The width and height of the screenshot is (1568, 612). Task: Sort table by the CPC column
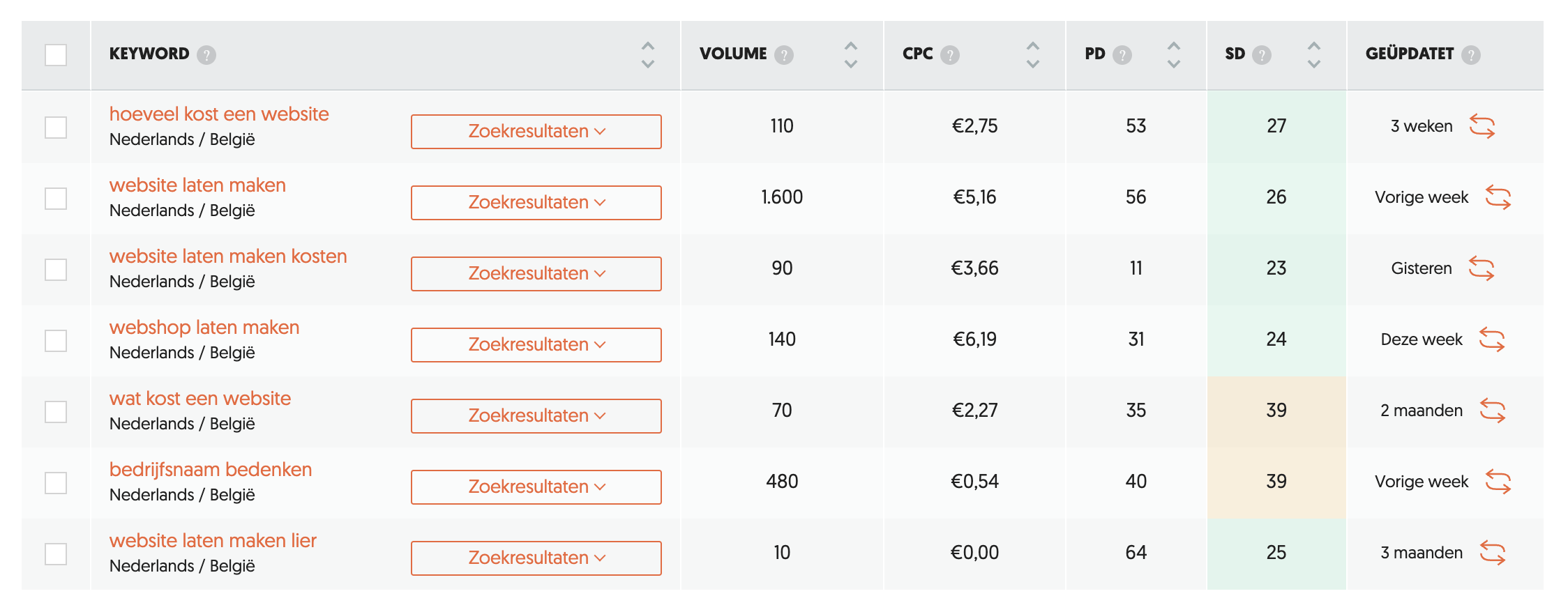[1033, 55]
